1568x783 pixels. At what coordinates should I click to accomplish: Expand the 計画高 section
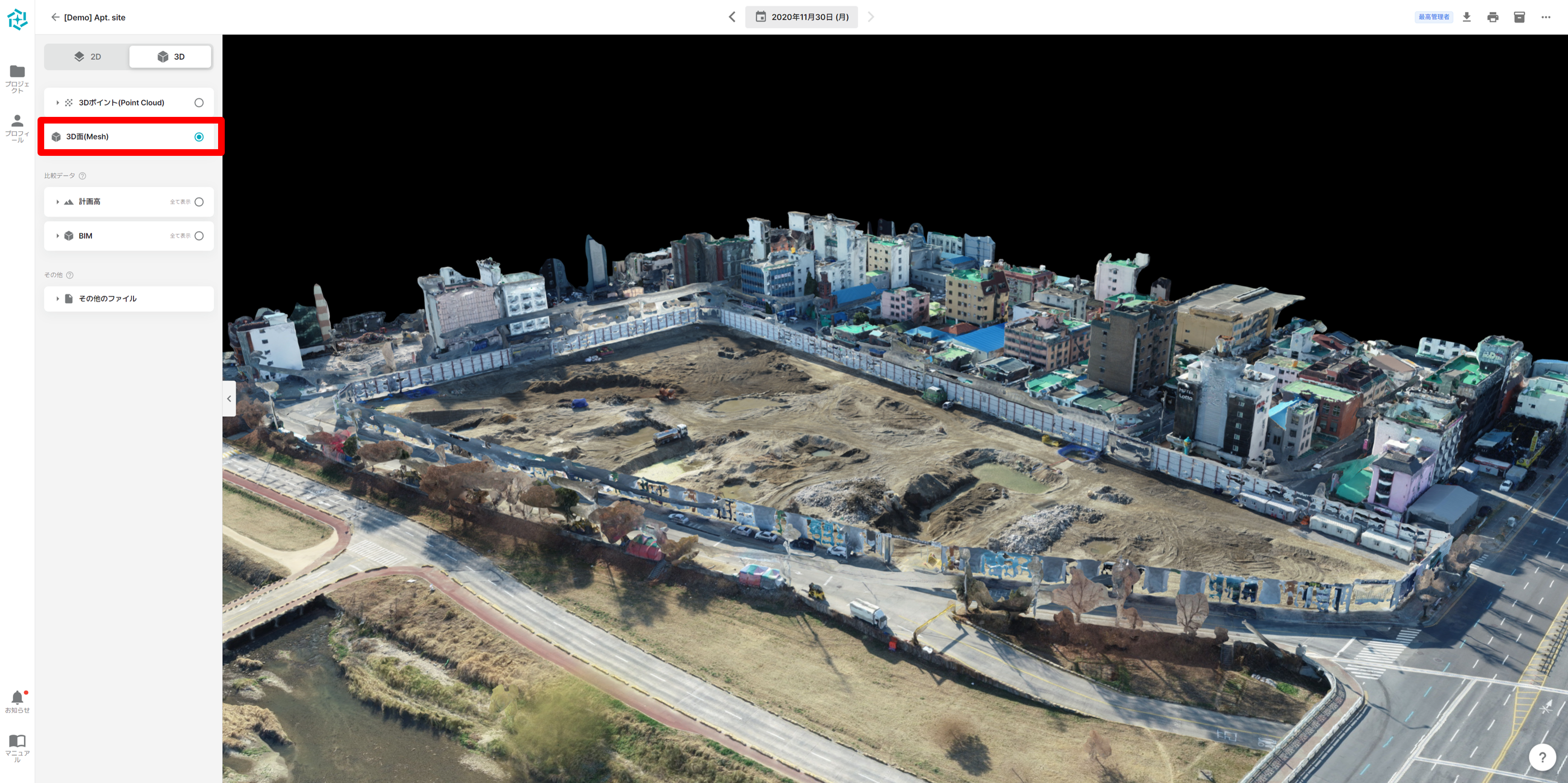click(x=58, y=202)
